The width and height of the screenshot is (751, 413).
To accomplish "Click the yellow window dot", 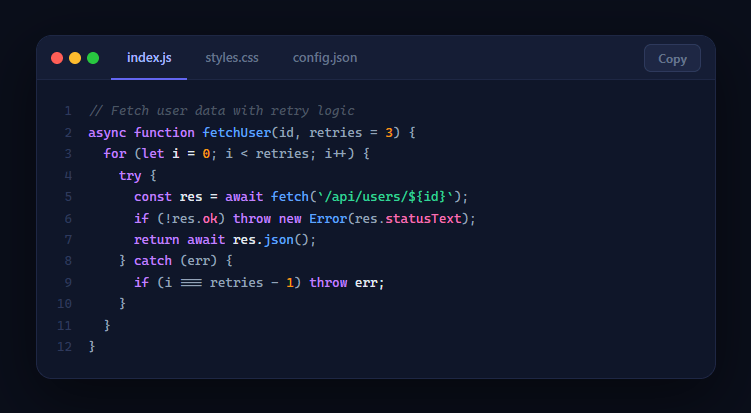I will tap(75, 58).
